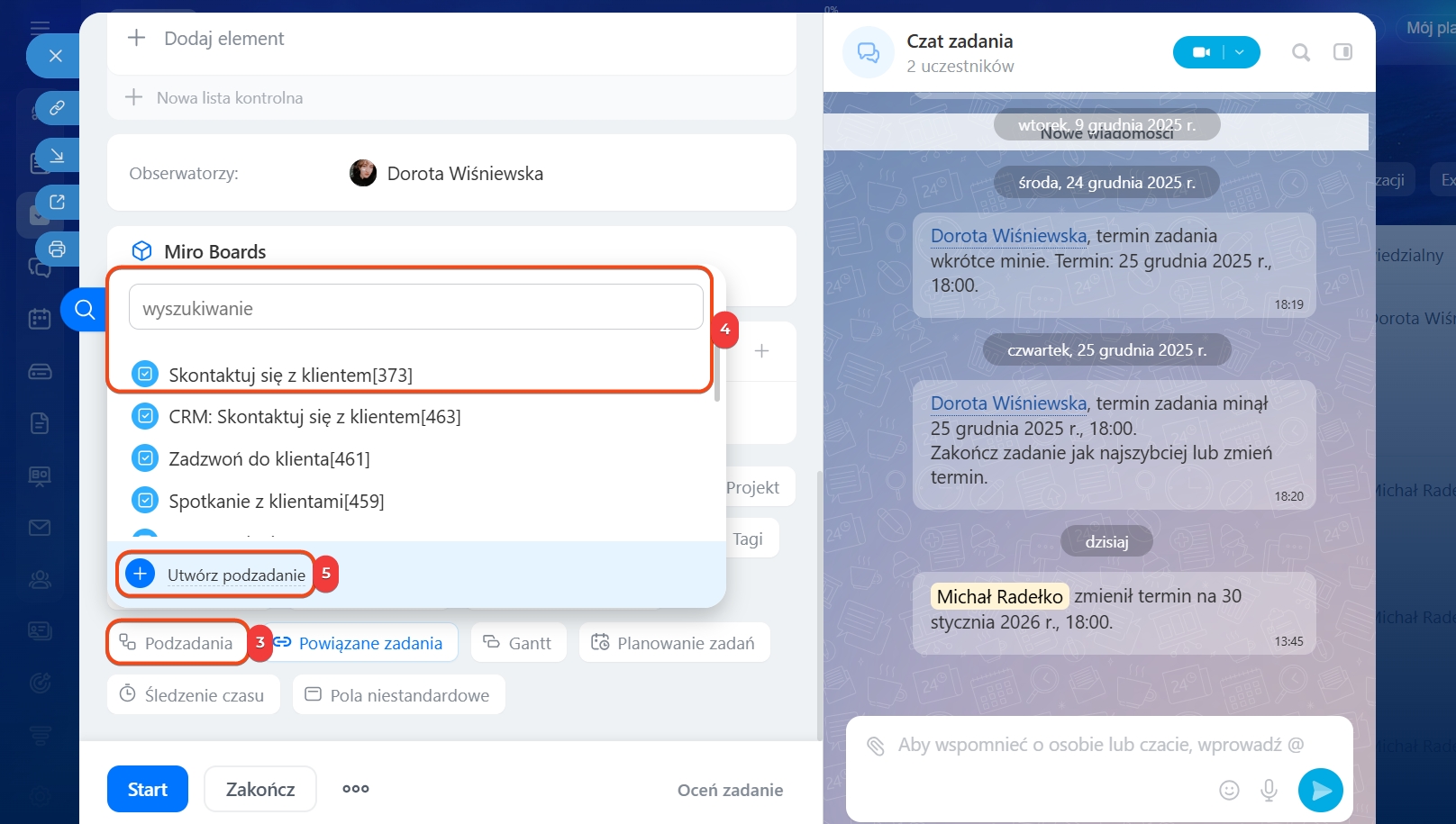The width and height of the screenshot is (1456, 824).
Task: Click the plus icon beside Nowa lista kontrolna
Action: pyautogui.click(x=133, y=97)
